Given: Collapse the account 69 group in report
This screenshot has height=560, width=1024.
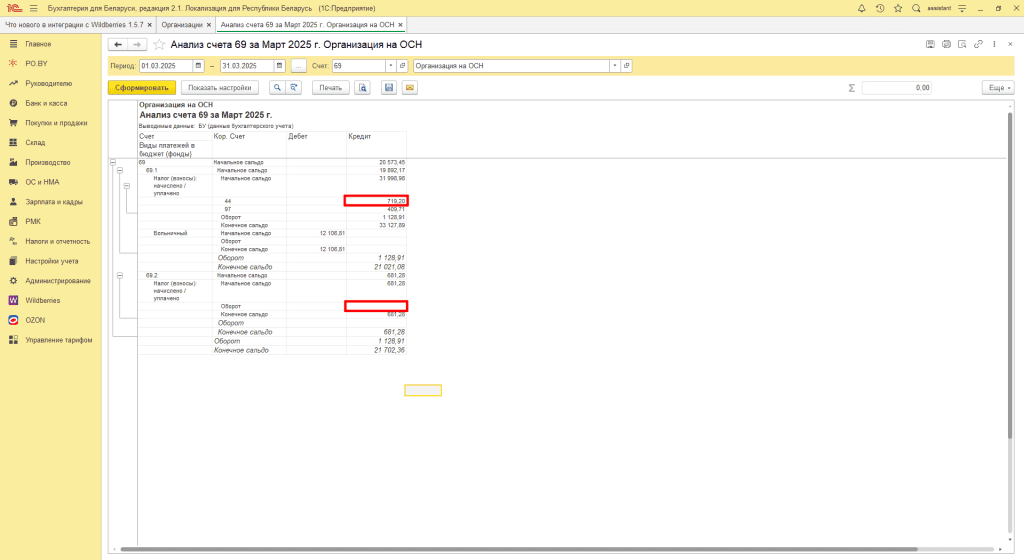Looking at the screenshot, I should (112, 162).
